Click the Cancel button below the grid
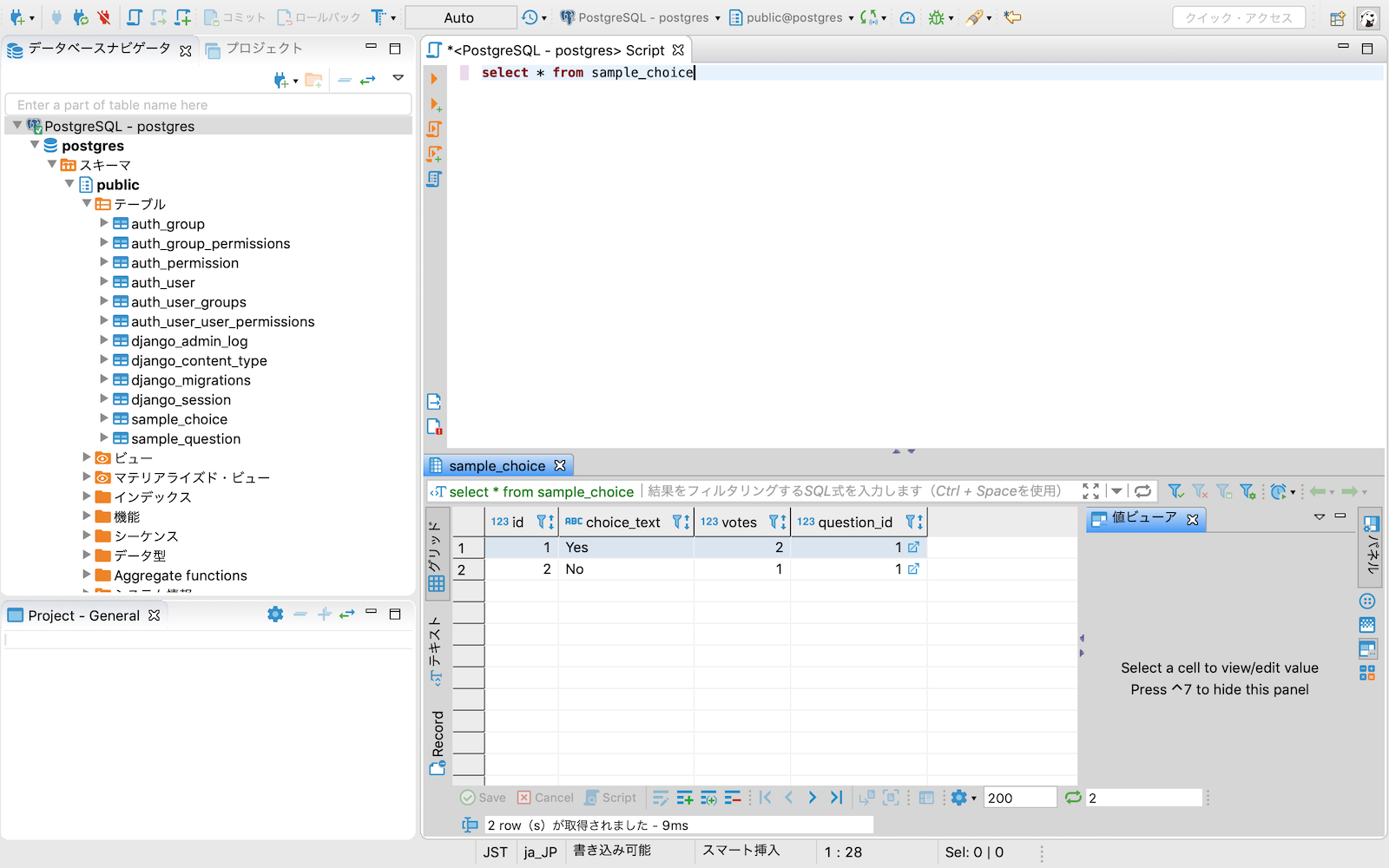The height and width of the screenshot is (868, 1389). tap(545, 797)
